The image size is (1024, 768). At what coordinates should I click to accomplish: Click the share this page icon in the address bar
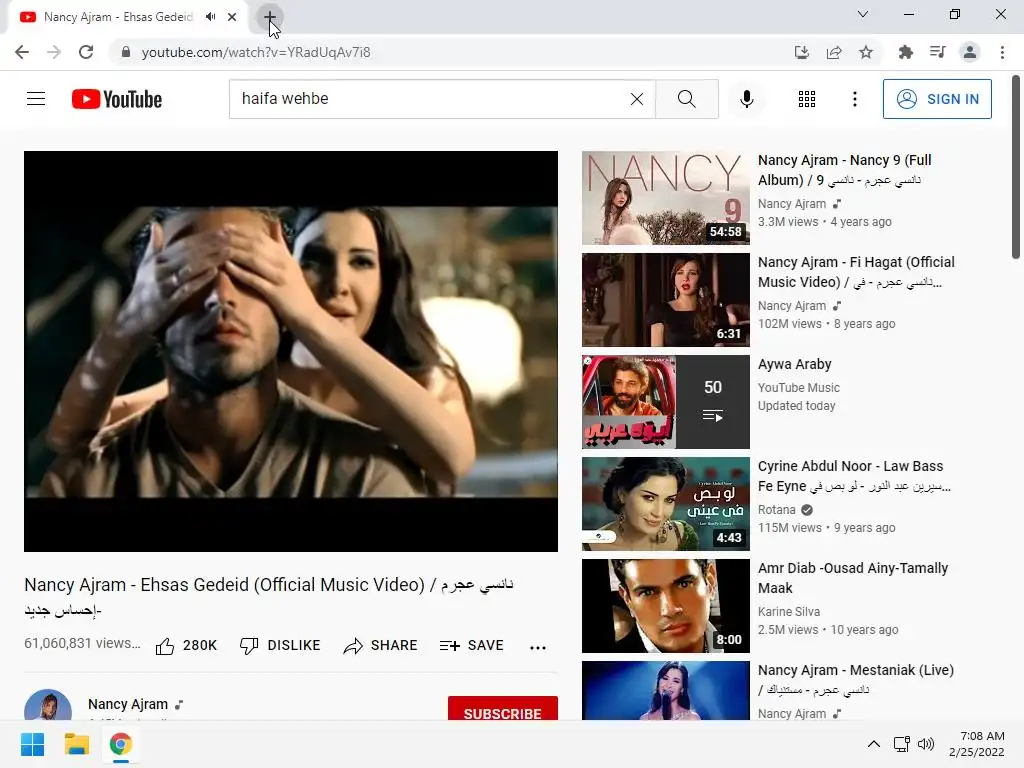[x=834, y=52]
